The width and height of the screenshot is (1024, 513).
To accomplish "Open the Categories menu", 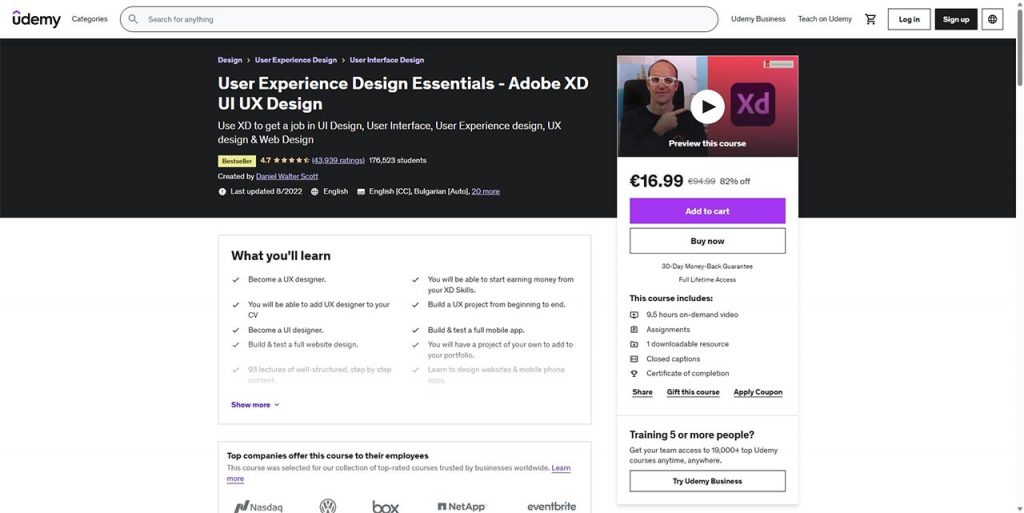I will [x=89, y=19].
